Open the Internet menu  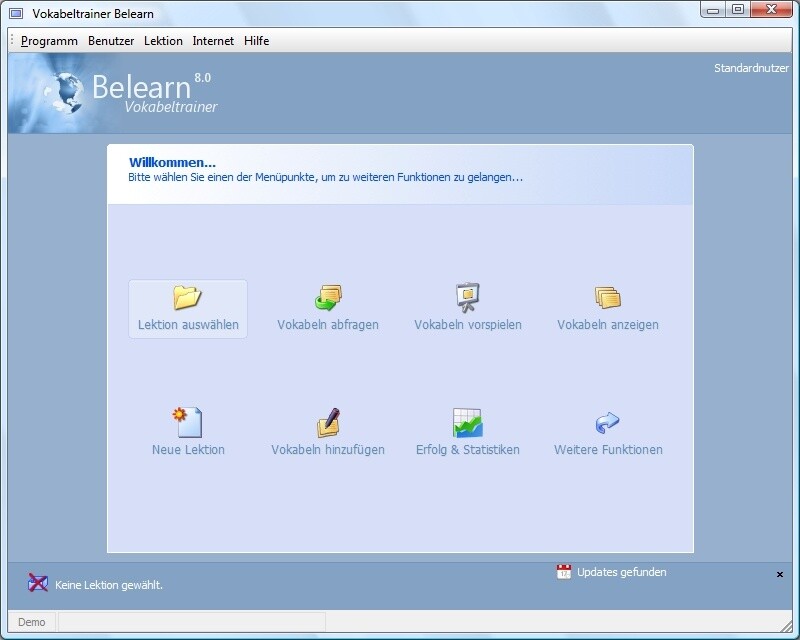point(213,41)
